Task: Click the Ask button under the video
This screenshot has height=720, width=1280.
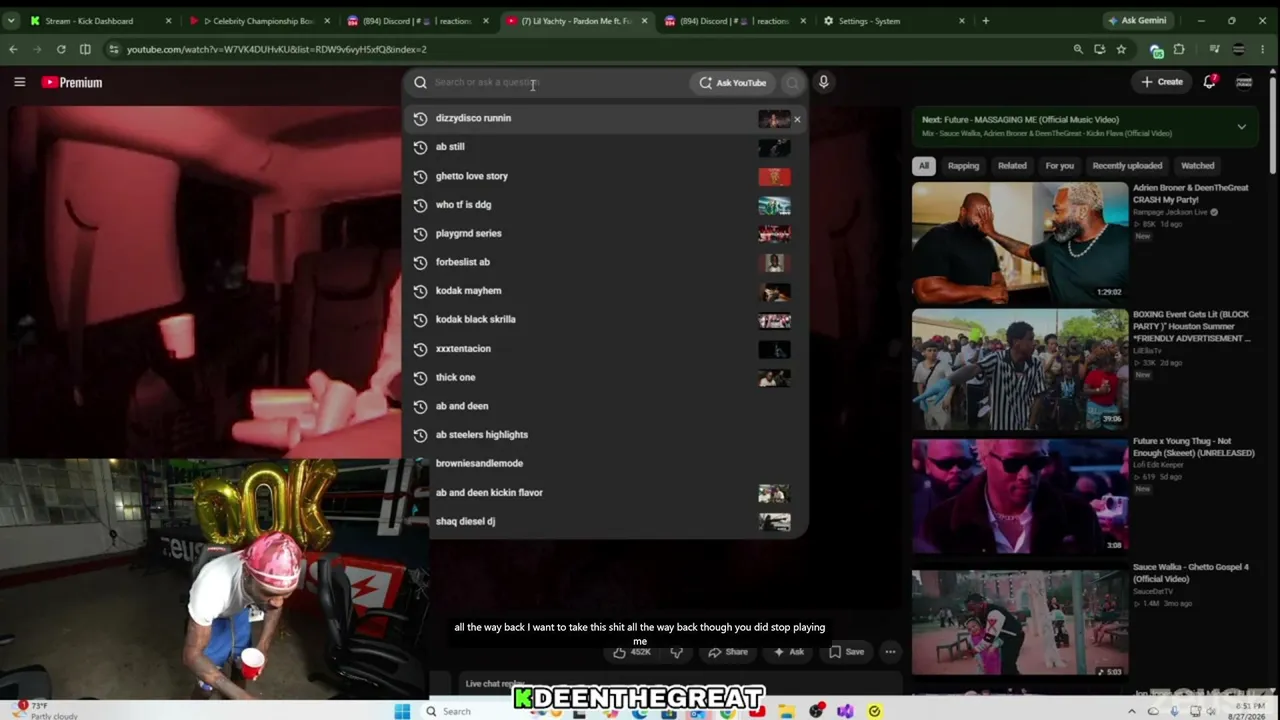Action: tap(788, 652)
